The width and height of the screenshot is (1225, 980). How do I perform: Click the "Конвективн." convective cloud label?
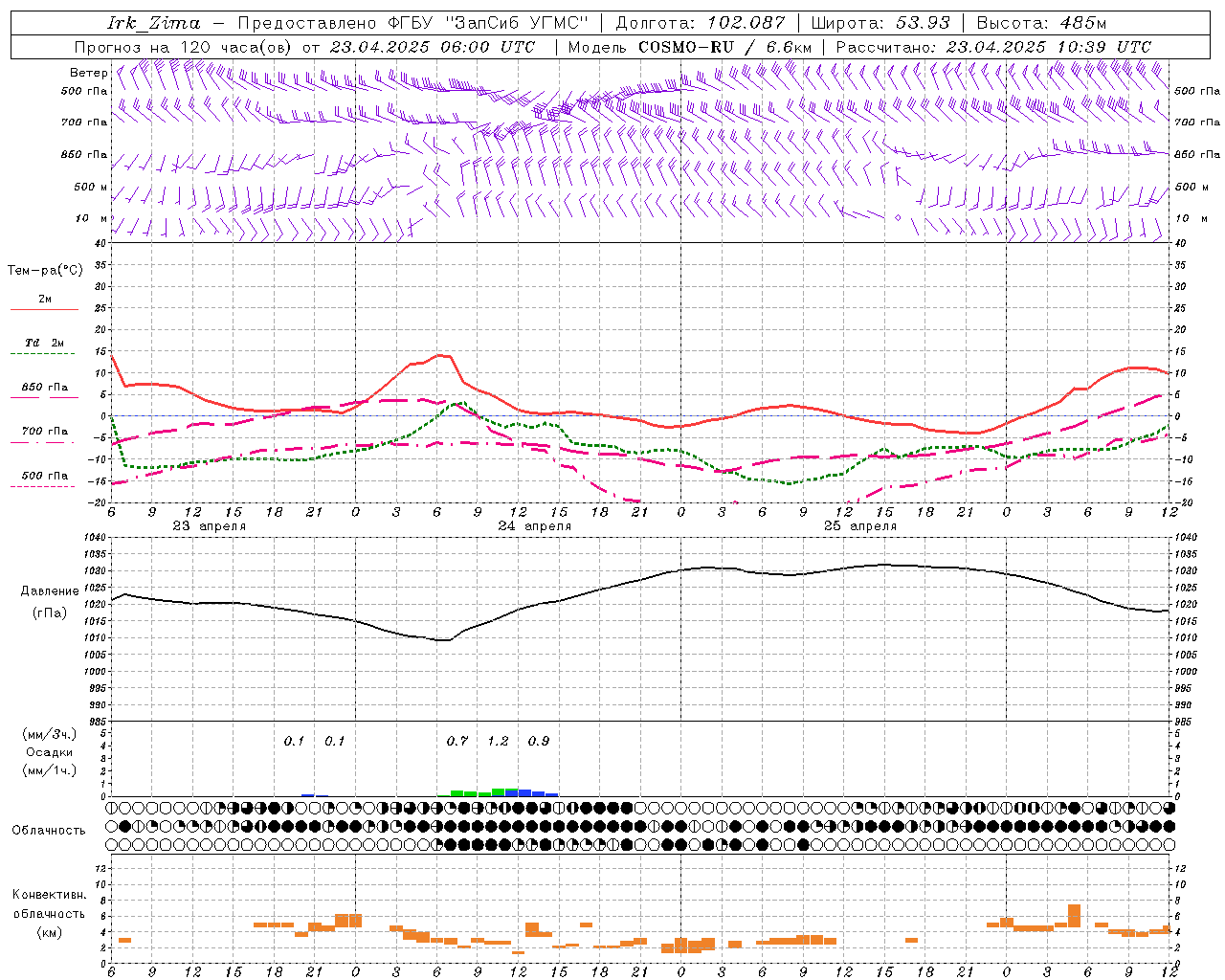click(50, 895)
